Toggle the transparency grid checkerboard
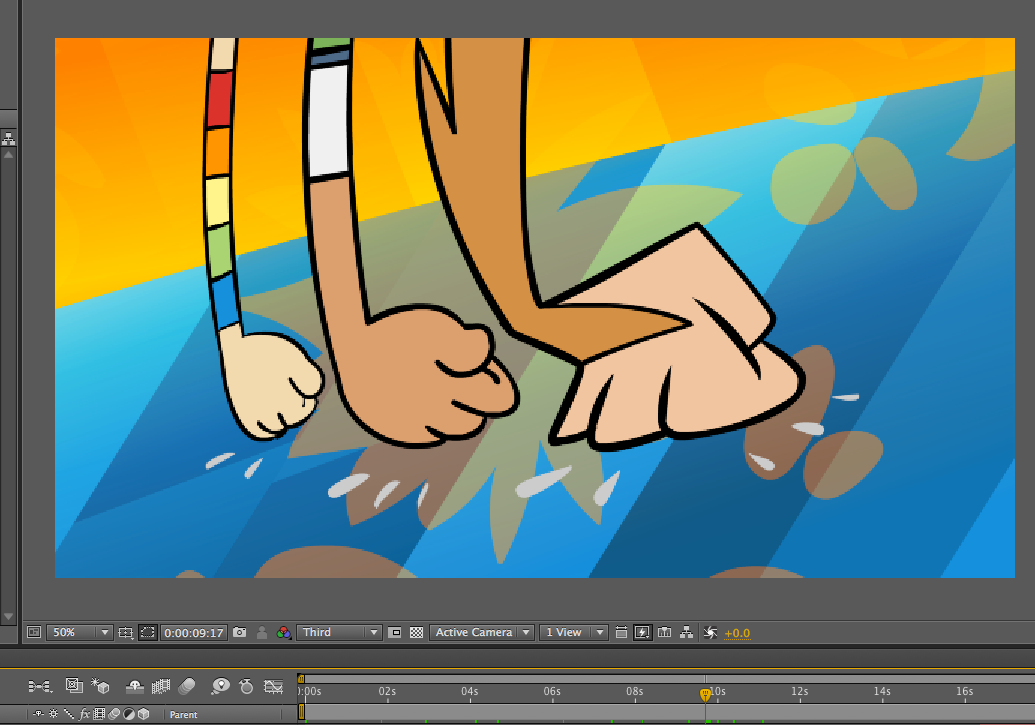Image resolution: width=1035 pixels, height=725 pixels. 416,632
